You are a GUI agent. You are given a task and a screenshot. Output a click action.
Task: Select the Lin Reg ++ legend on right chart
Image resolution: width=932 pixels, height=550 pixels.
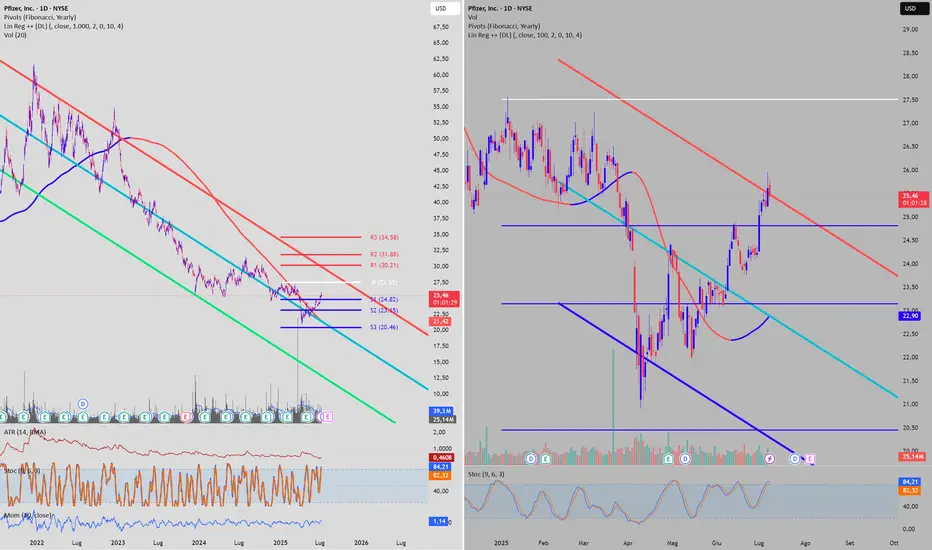(x=525, y=35)
